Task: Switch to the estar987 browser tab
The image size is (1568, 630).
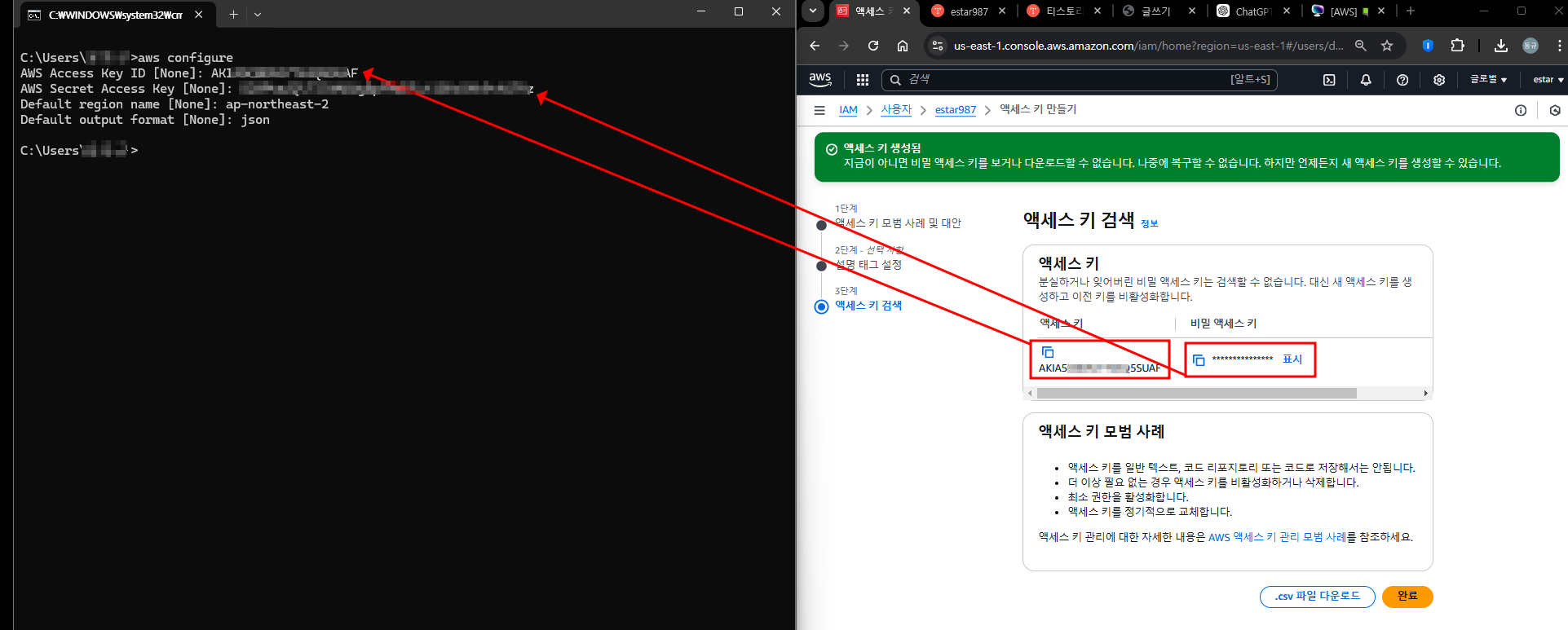Action: [969, 11]
